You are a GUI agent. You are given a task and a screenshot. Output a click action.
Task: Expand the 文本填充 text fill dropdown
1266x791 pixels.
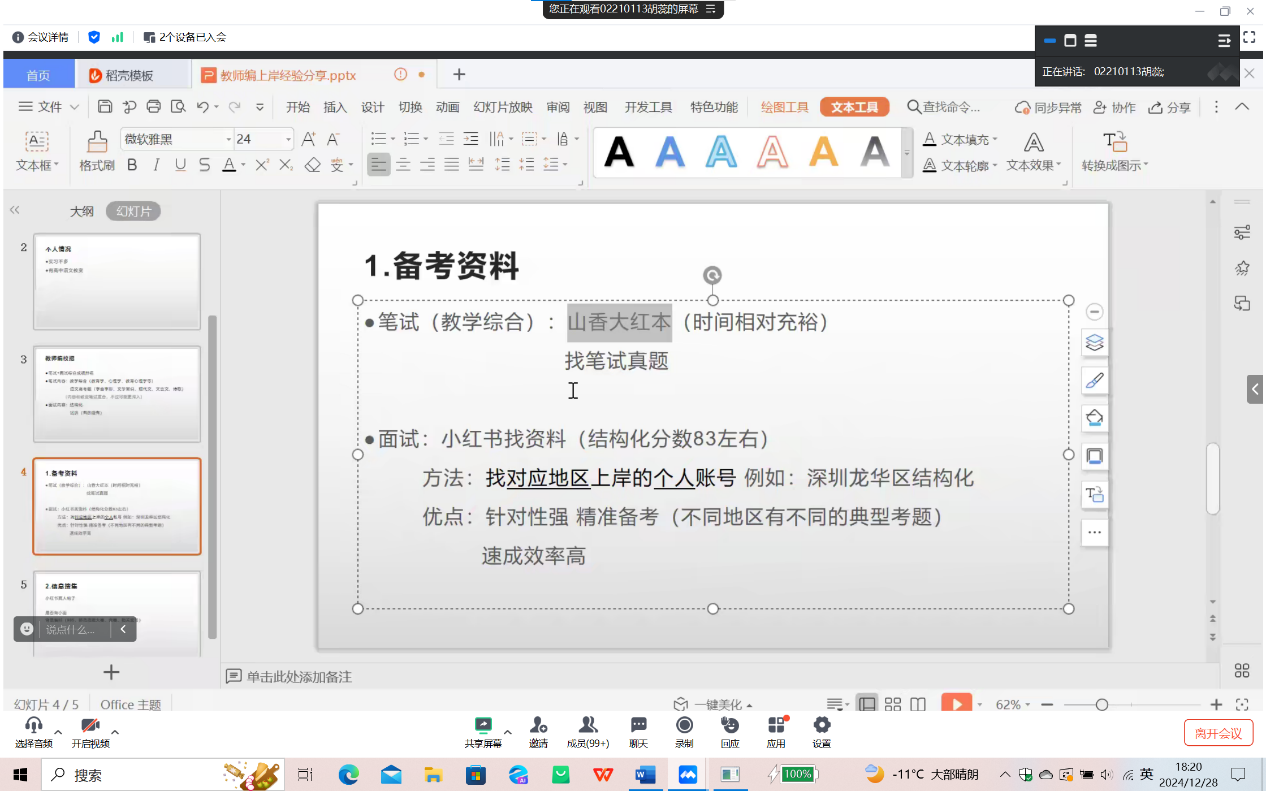point(994,139)
